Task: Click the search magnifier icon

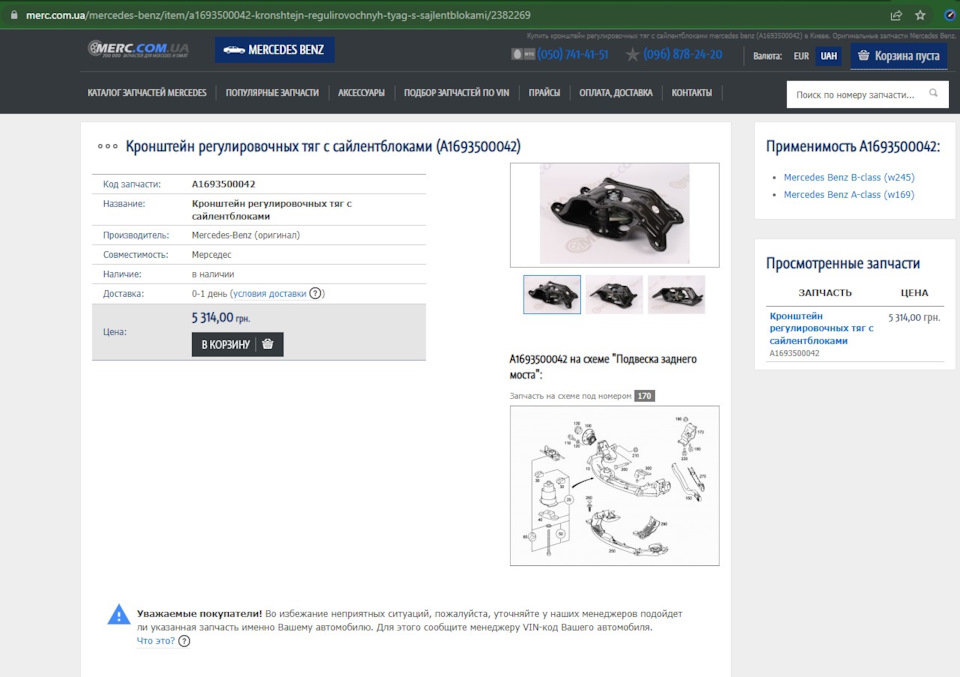Action: tap(933, 93)
